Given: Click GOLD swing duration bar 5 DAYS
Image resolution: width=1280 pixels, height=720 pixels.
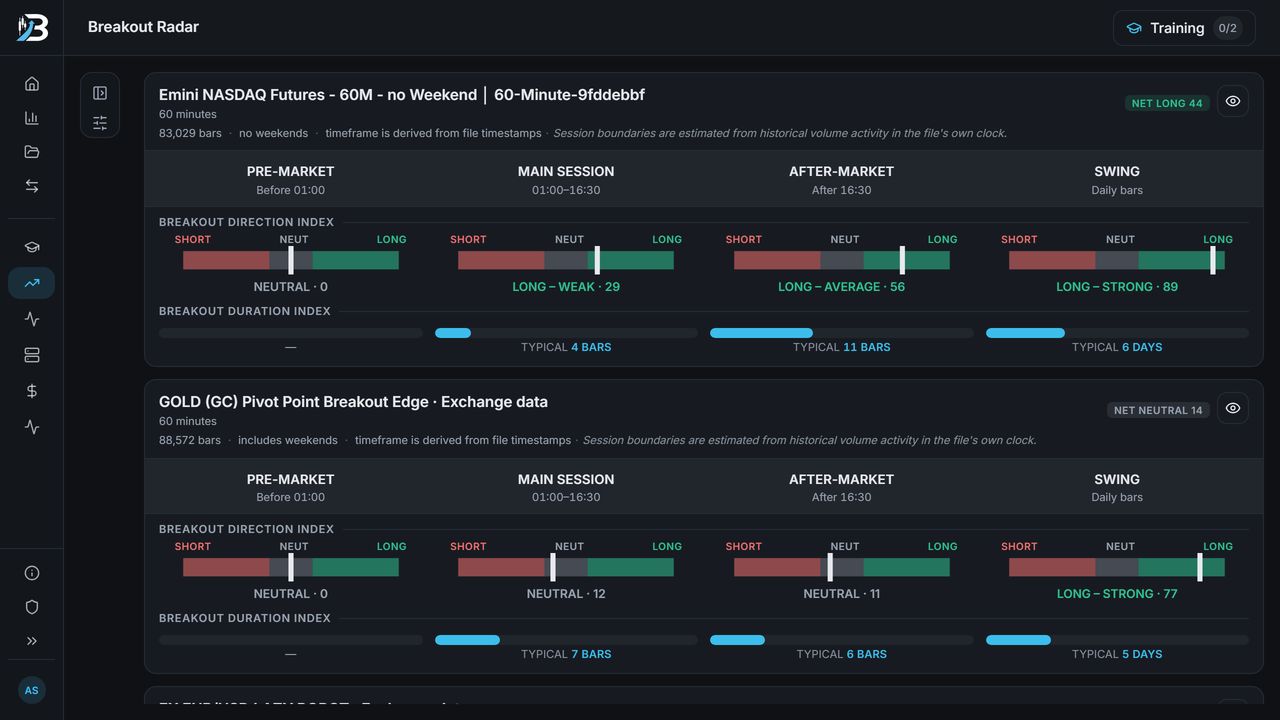Looking at the screenshot, I should pyautogui.click(x=1117, y=640).
